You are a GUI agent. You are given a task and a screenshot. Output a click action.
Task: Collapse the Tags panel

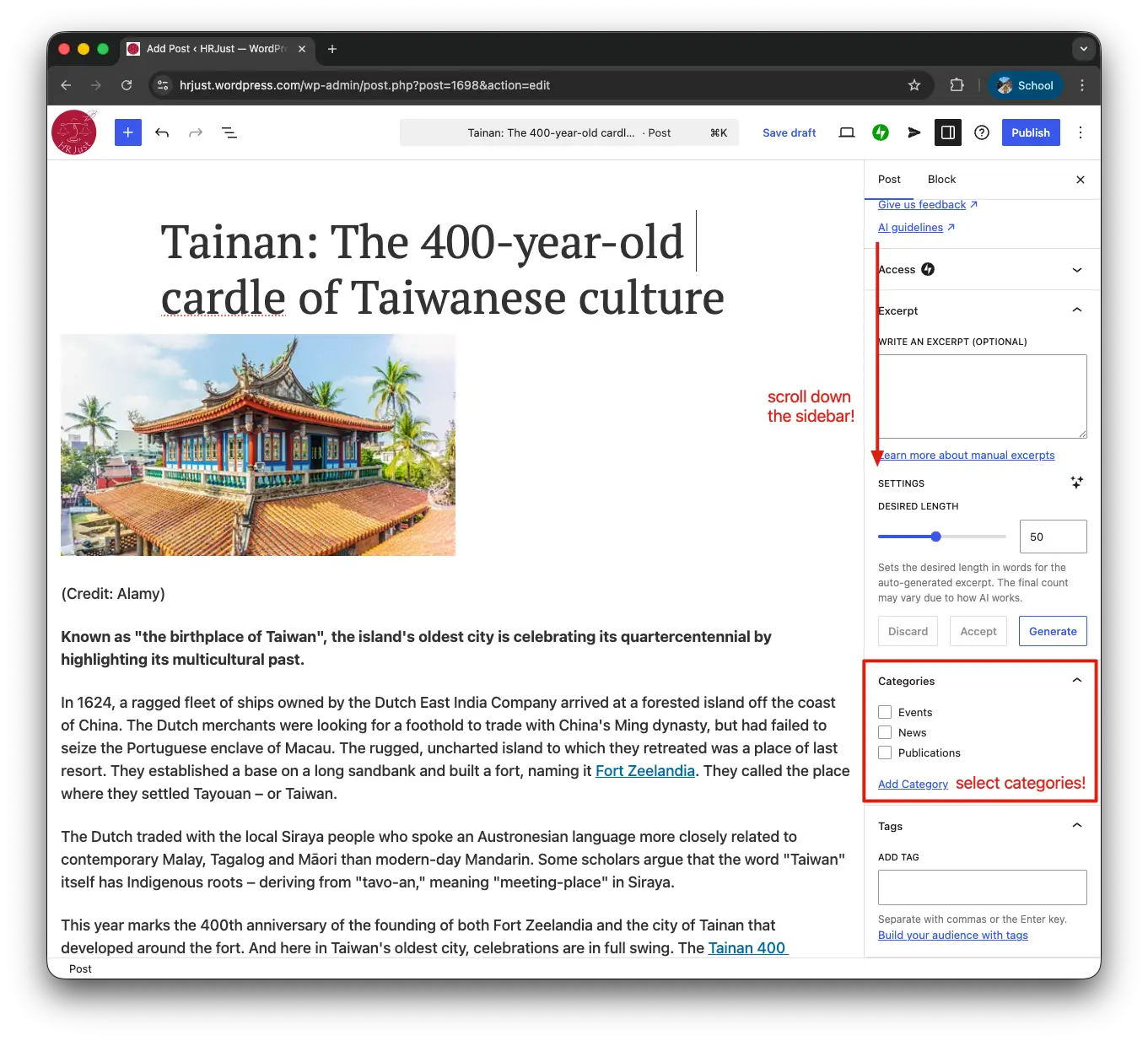pos(982,826)
